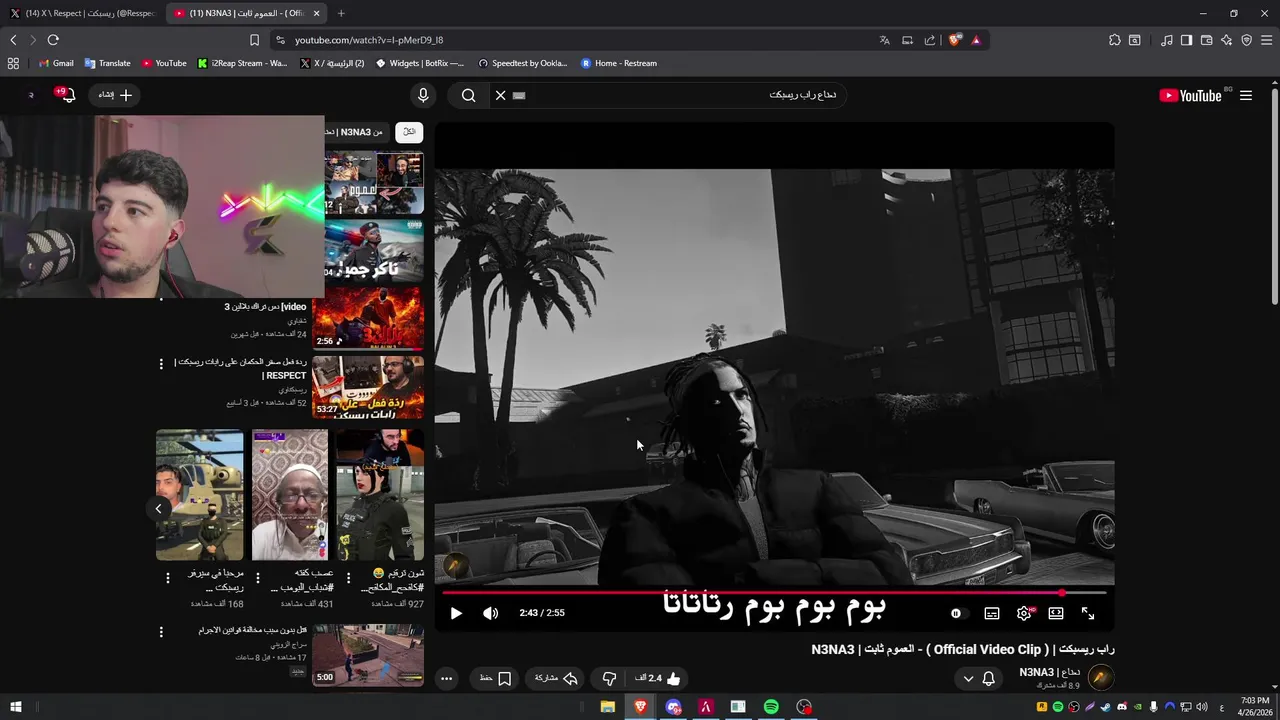The width and height of the screenshot is (1280, 720).
Task: Click the إنشاء create button
Action: (116, 95)
